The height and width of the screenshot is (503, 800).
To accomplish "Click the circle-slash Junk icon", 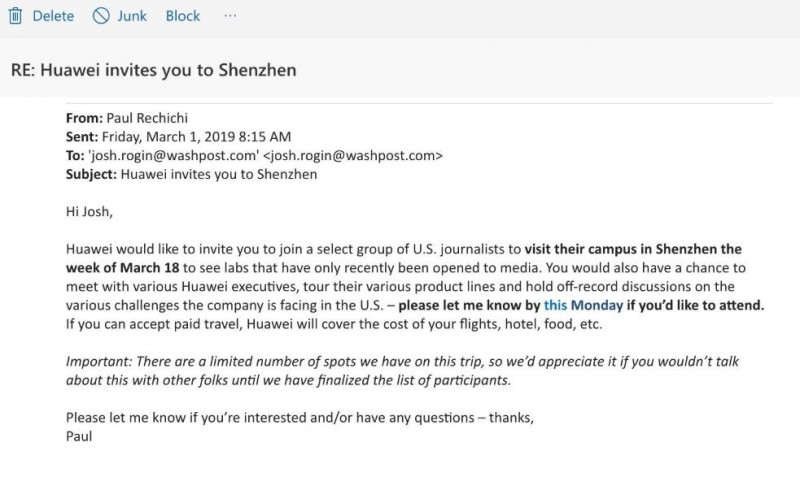I will (x=101, y=16).
